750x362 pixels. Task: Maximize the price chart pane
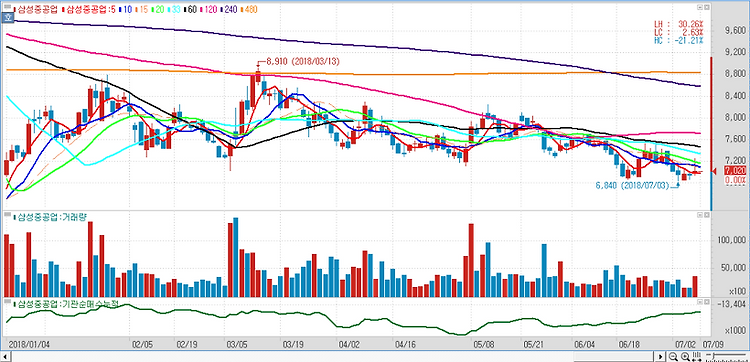[706, 7]
